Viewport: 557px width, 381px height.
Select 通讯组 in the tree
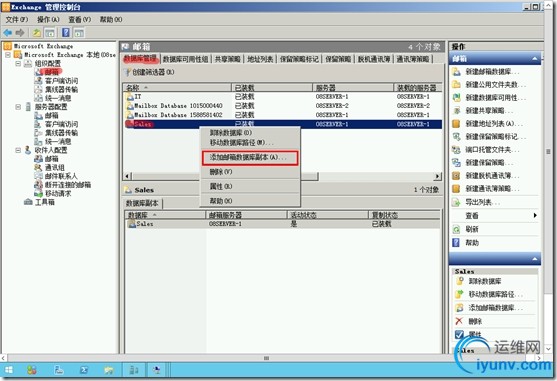(x=55, y=168)
